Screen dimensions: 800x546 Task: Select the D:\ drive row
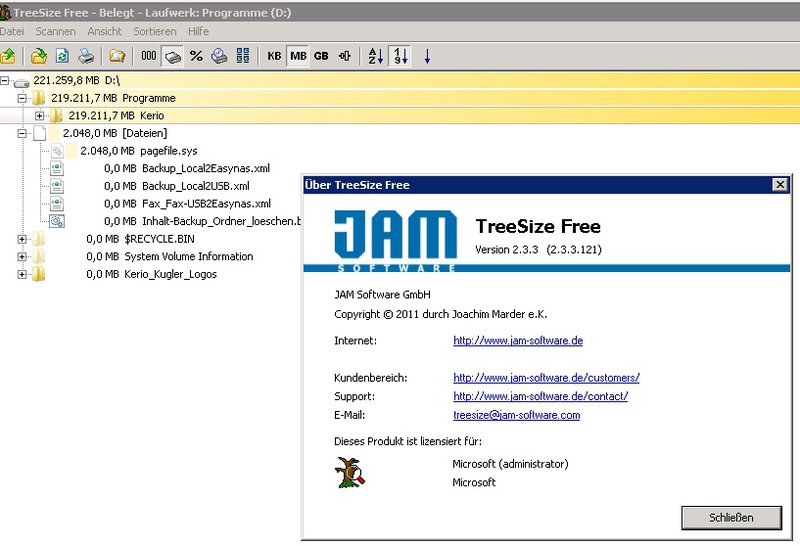[400, 80]
